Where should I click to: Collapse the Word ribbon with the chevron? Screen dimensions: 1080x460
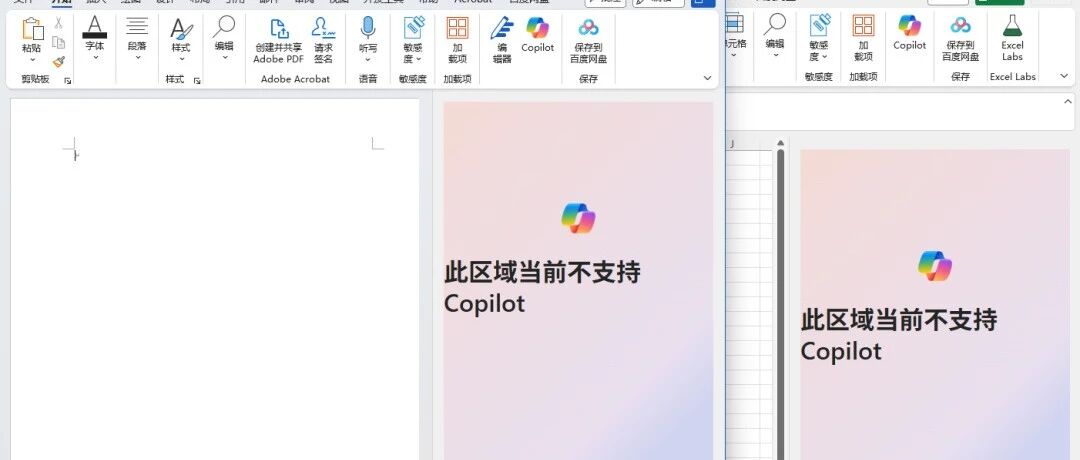707,78
